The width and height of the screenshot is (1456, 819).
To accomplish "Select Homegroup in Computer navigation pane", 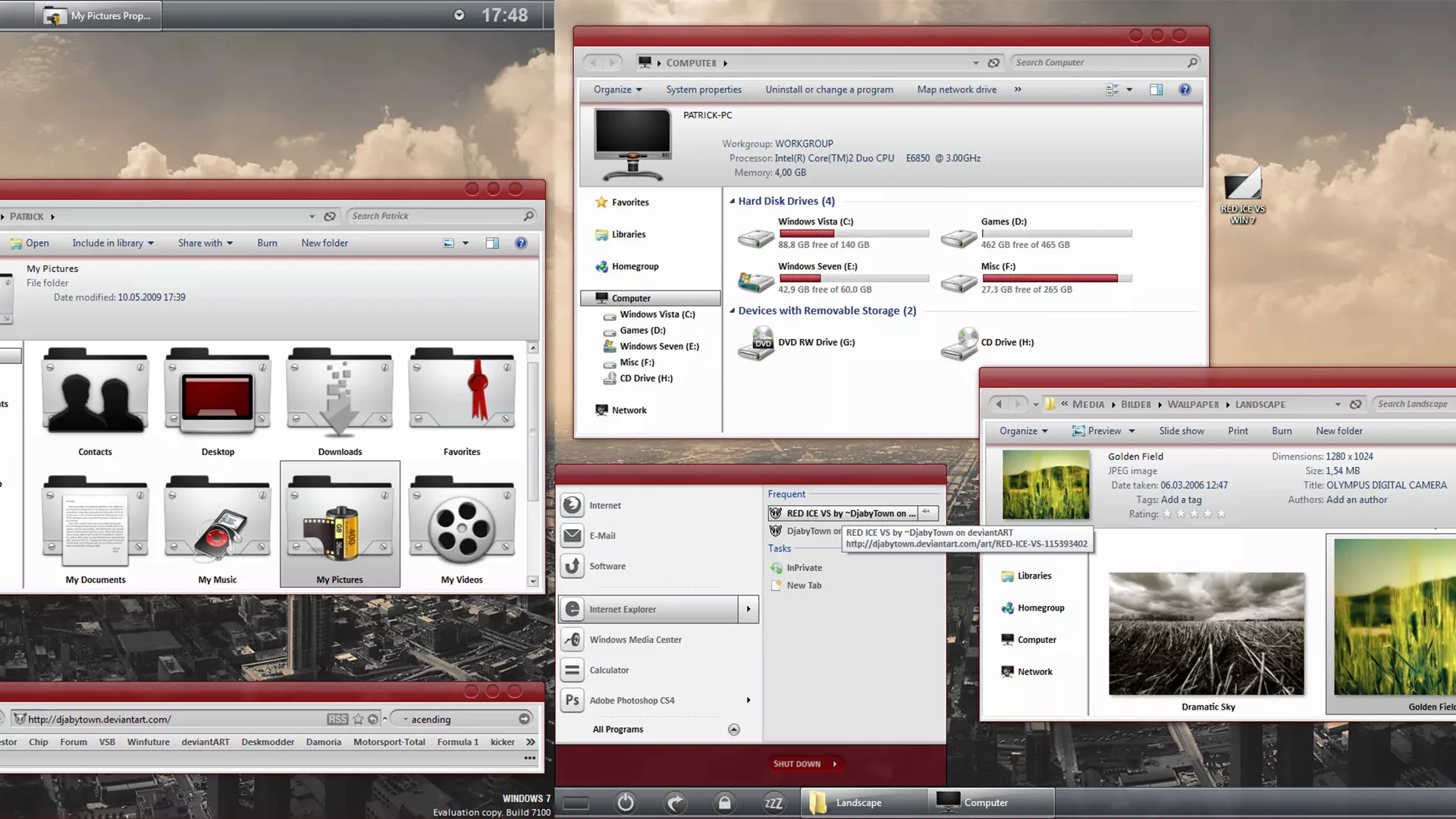I will 635,267.
